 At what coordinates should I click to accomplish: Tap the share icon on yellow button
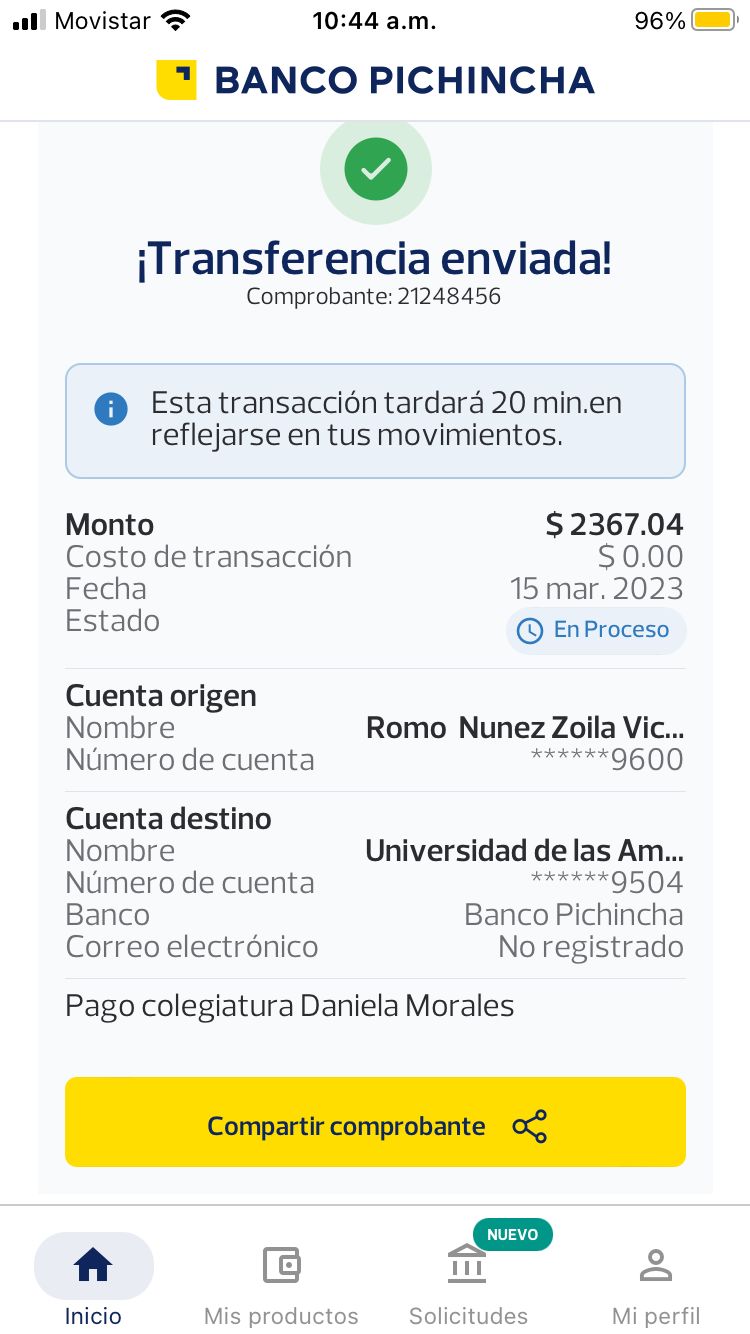pyautogui.click(x=529, y=1126)
